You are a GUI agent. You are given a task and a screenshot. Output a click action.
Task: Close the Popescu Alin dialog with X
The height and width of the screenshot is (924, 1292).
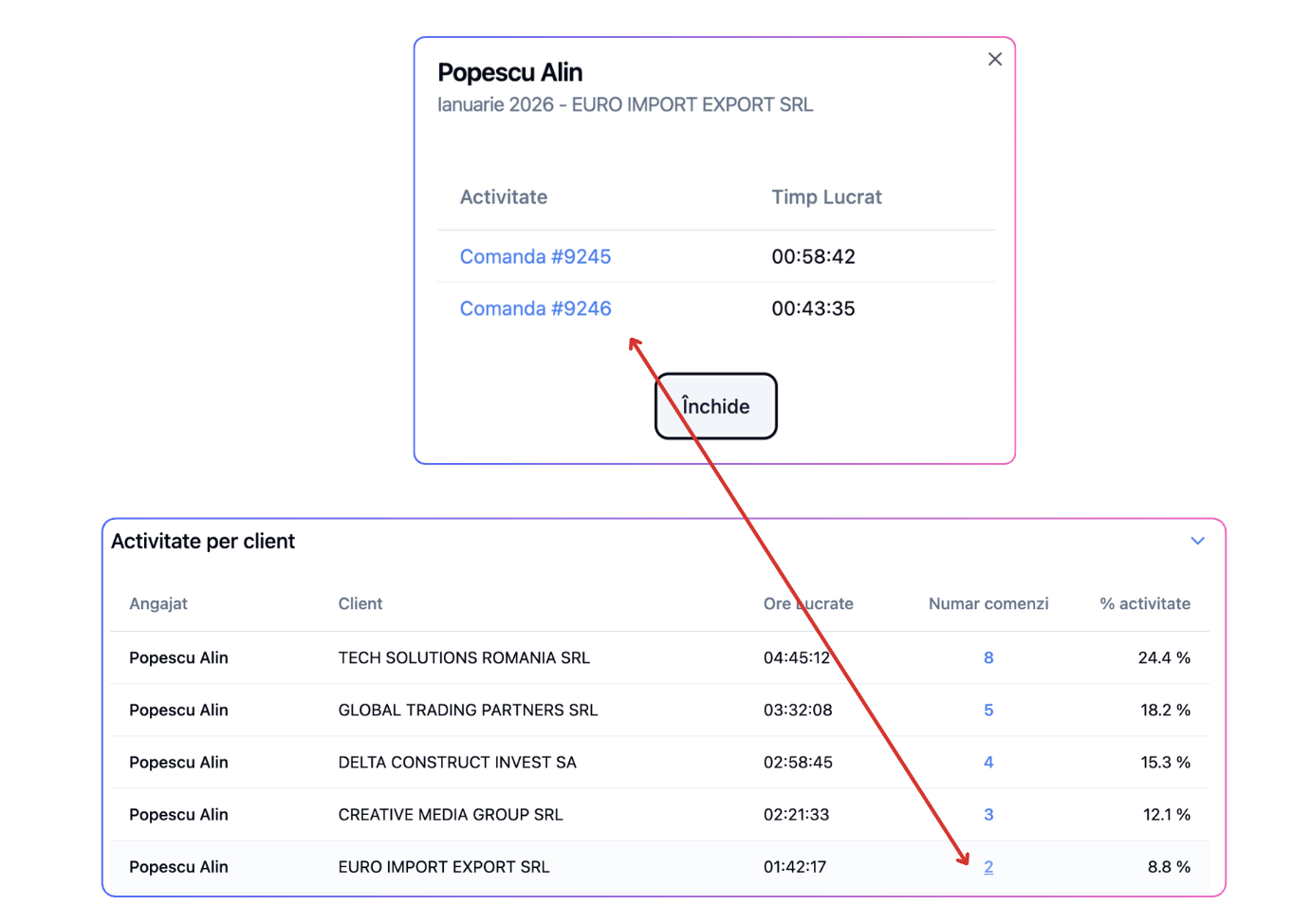994,59
